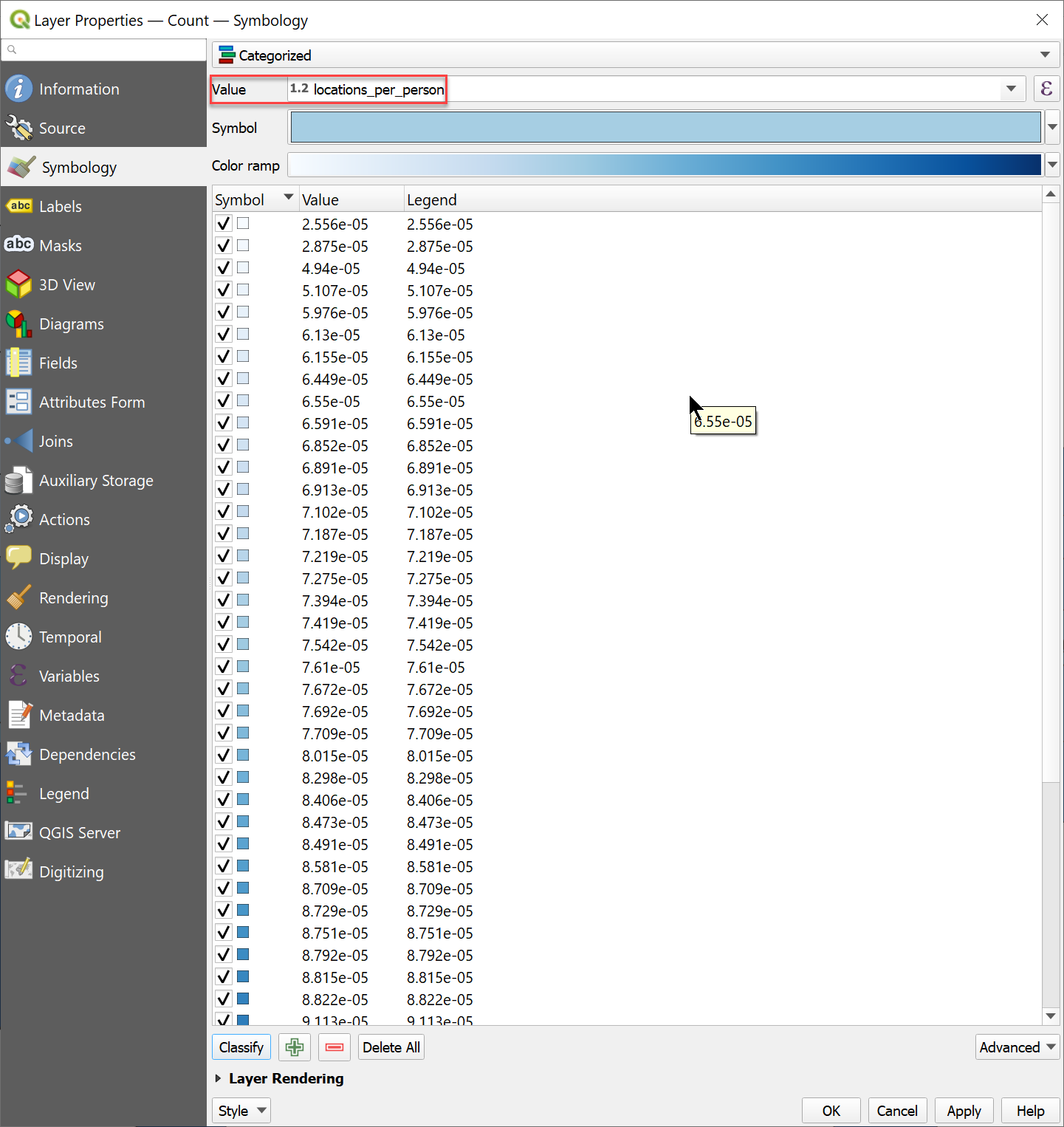Sort by the Legend column header
Image resolution: width=1064 pixels, height=1127 pixels.
[723, 199]
